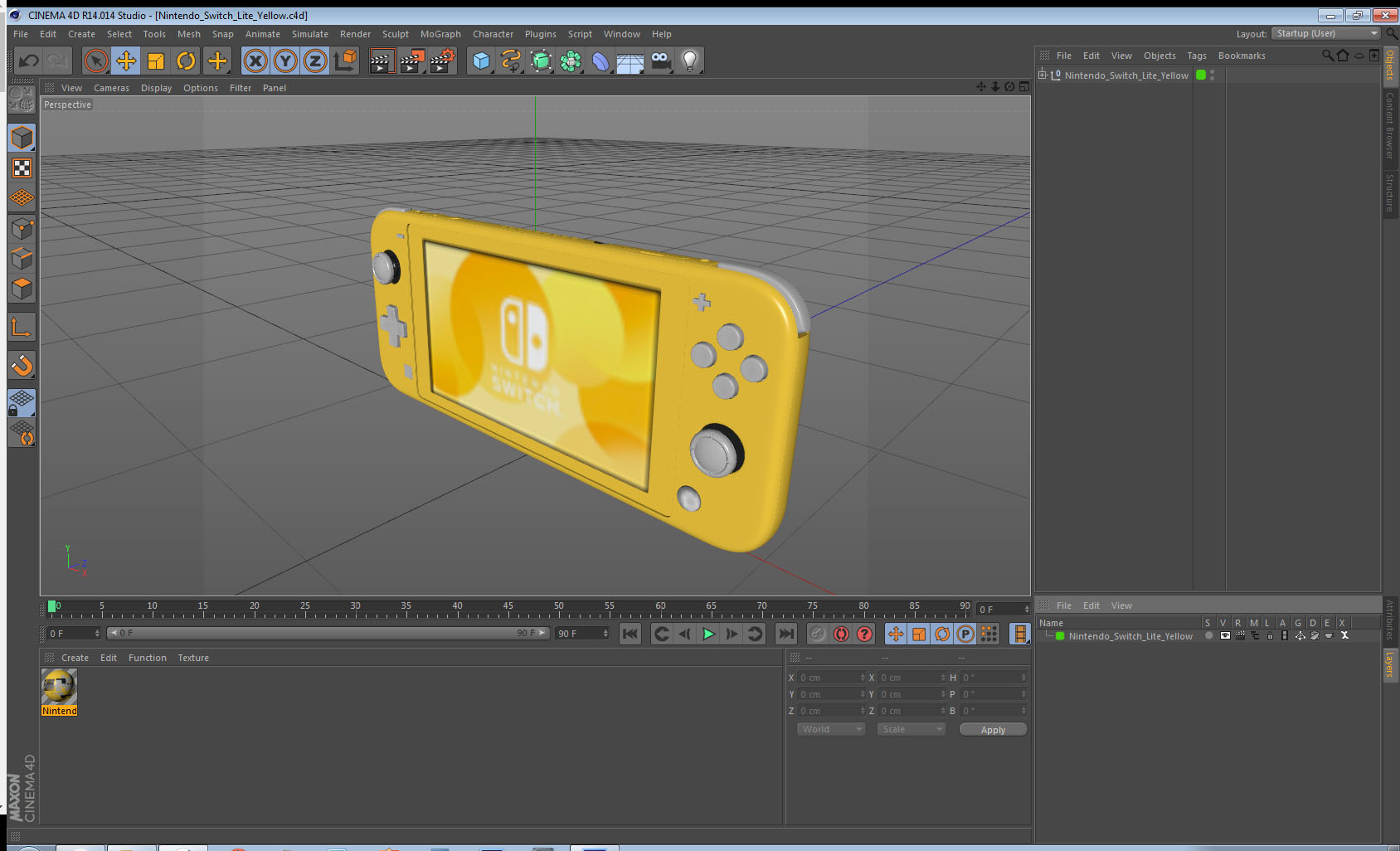The height and width of the screenshot is (851, 1400).
Task: Play the animation forward
Action: click(x=708, y=634)
